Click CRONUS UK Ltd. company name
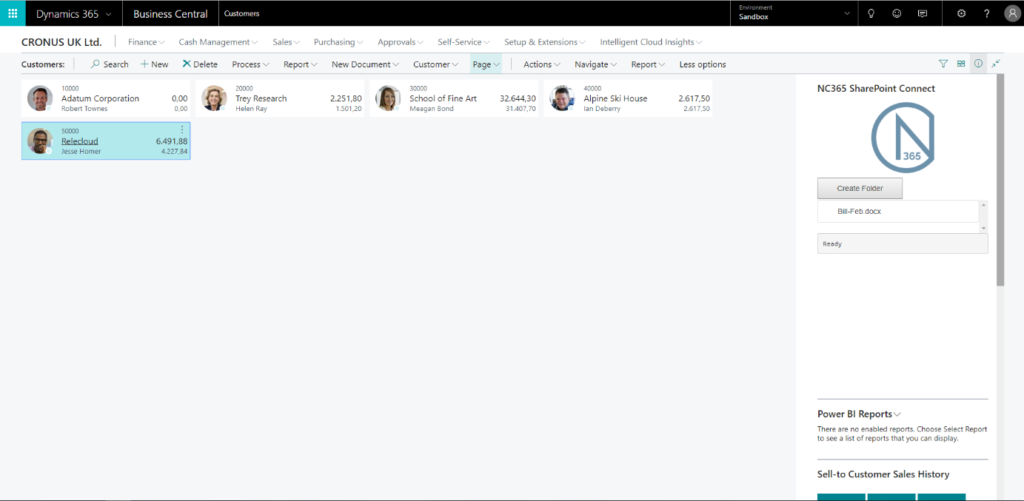The height and width of the screenshot is (501, 1024). tap(62, 42)
